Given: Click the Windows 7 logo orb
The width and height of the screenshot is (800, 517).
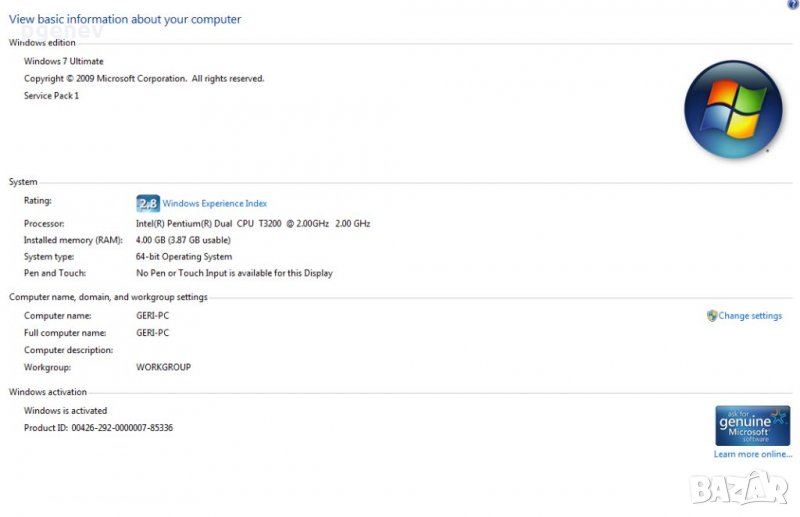Looking at the screenshot, I should 732,109.
